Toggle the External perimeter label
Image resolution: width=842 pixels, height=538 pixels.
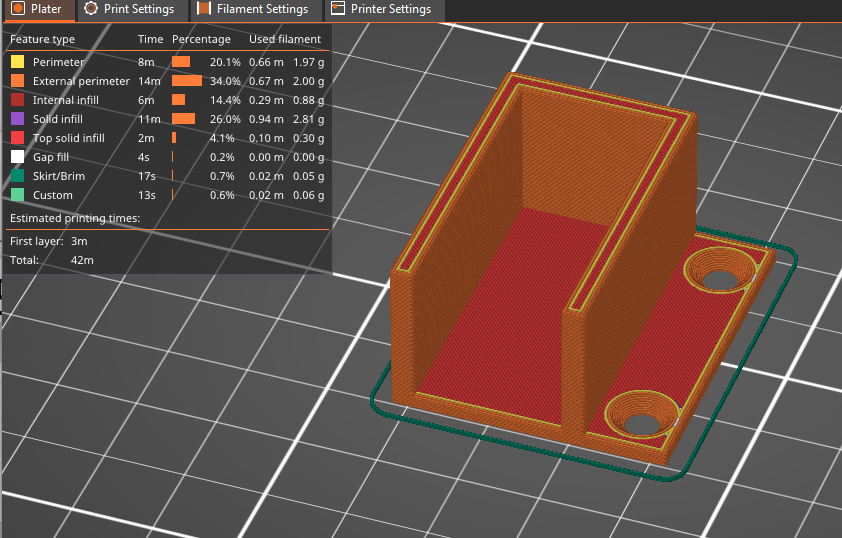pyautogui.click(x=81, y=81)
